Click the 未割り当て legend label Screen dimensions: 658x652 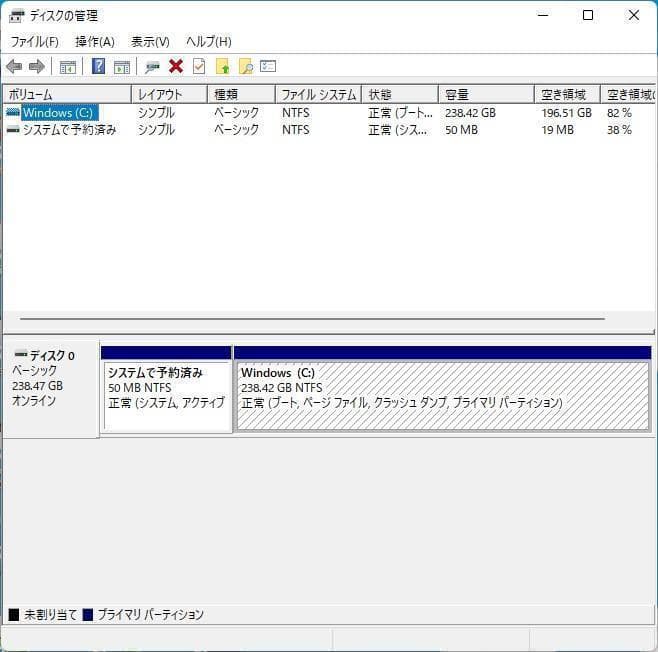[x=50, y=615]
